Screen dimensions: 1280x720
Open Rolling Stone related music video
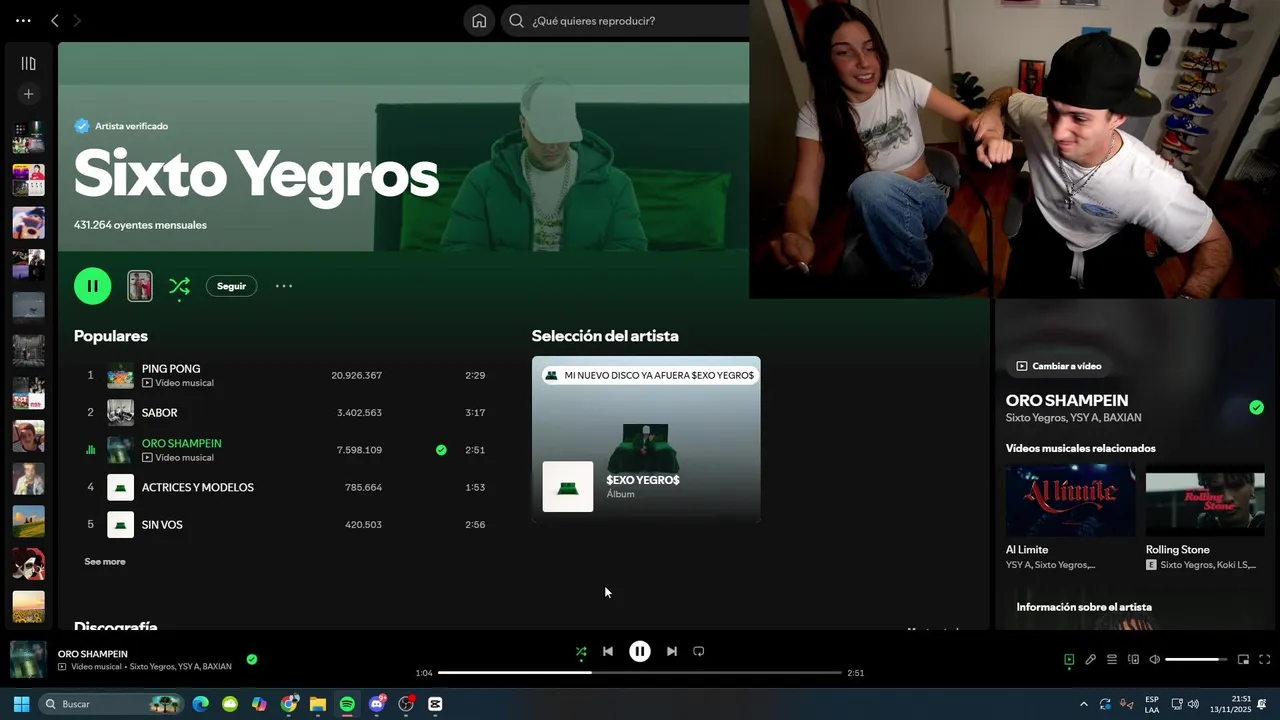coord(1205,518)
